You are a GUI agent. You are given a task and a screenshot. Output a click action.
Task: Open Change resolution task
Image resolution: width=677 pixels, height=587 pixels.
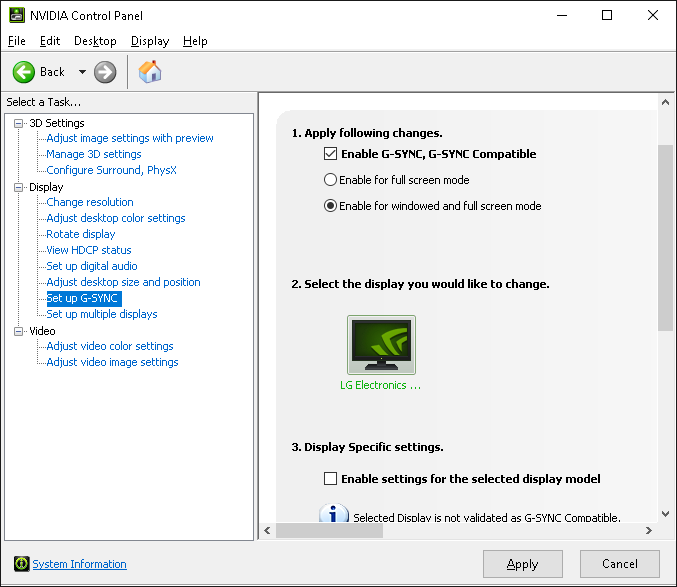point(90,202)
